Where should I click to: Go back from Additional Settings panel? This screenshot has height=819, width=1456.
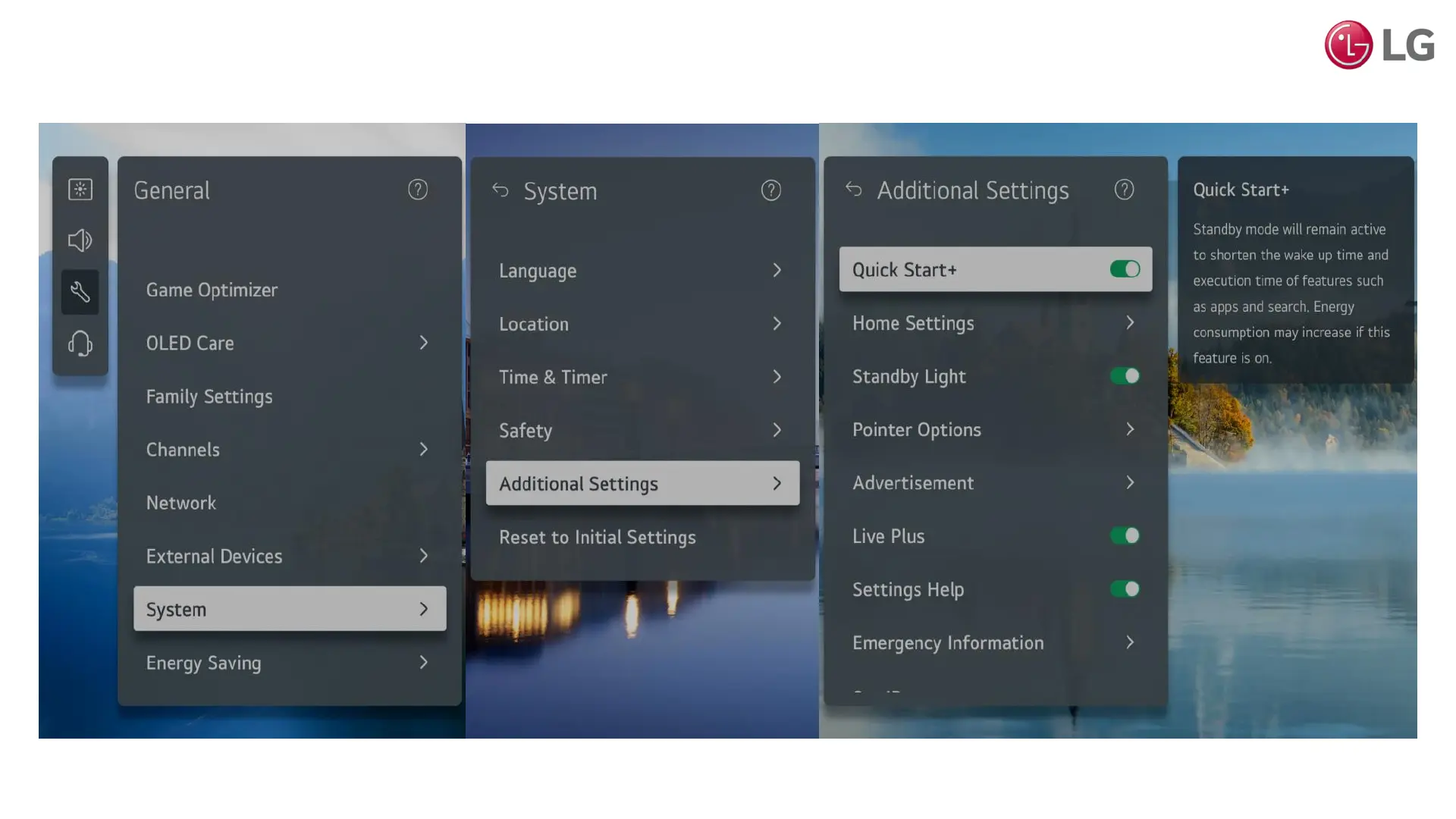854,190
